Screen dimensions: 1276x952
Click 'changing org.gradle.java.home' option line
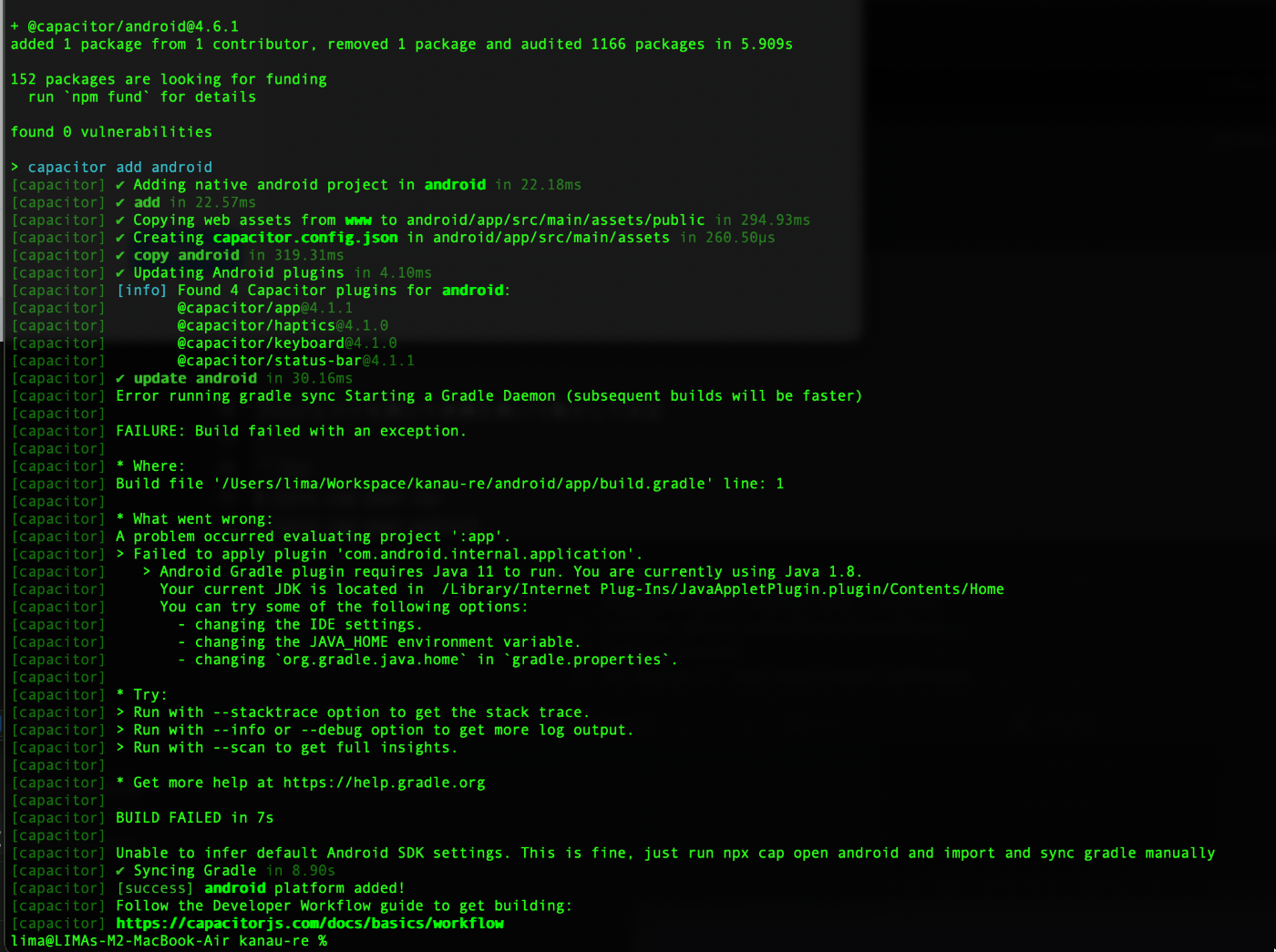[x=427, y=660]
